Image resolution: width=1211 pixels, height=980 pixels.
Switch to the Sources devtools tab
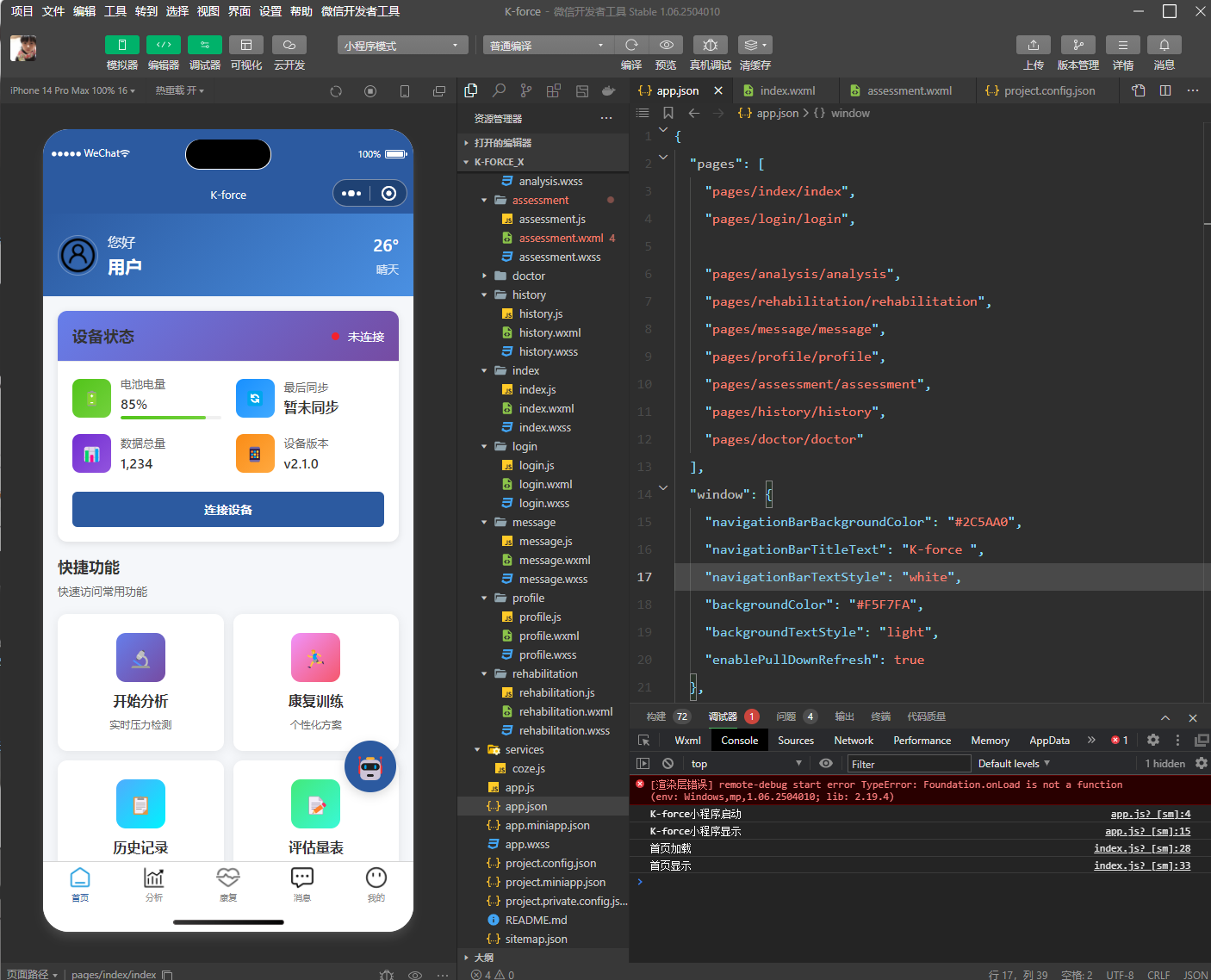click(796, 741)
